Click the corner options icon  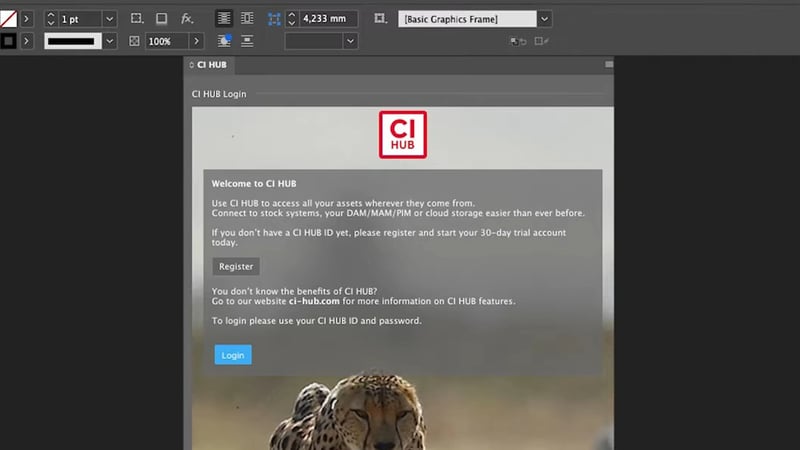(x=137, y=19)
